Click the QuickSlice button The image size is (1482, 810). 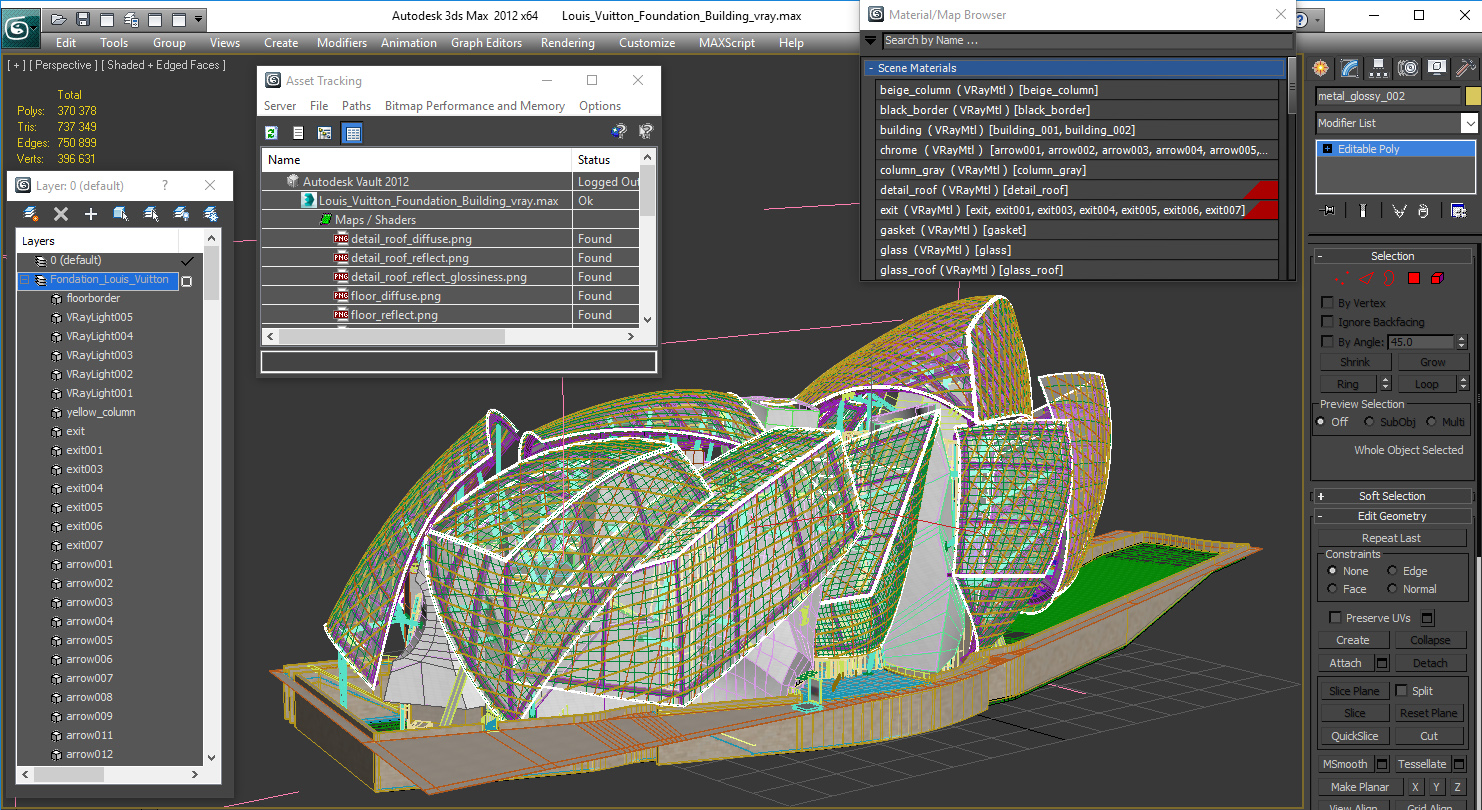(1355, 736)
